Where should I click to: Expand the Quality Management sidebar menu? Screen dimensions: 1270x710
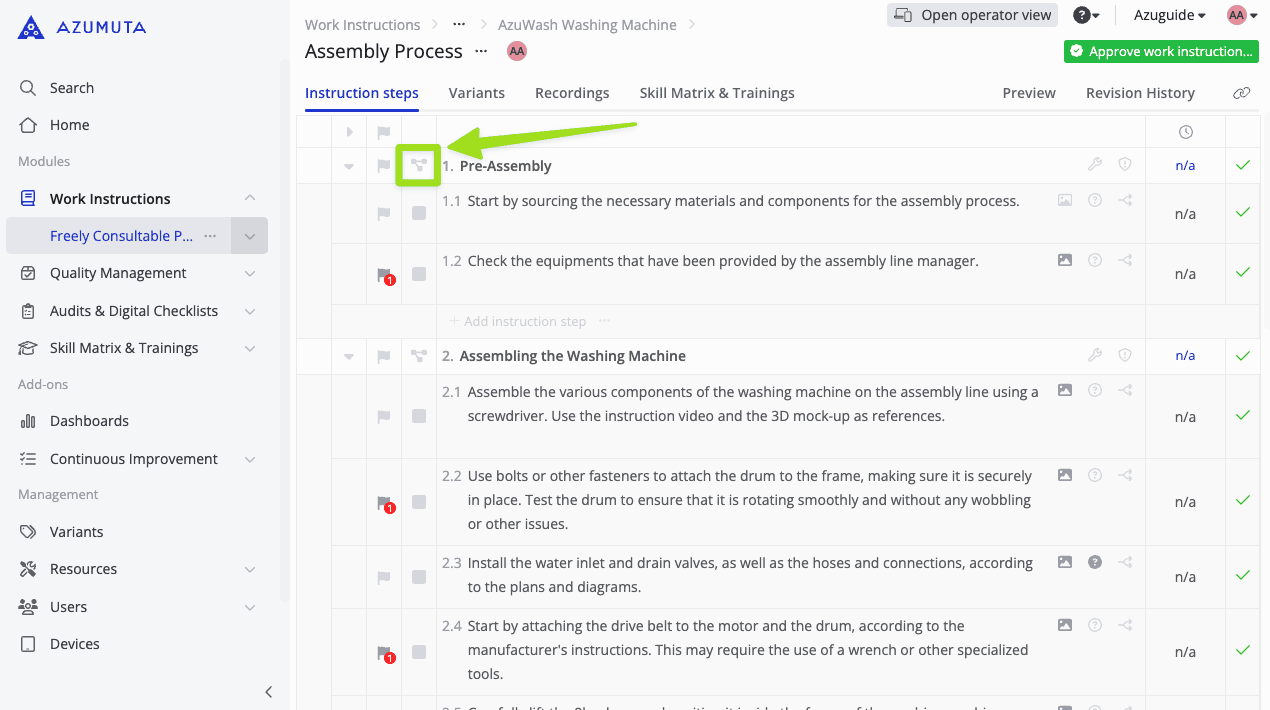coord(250,273)
